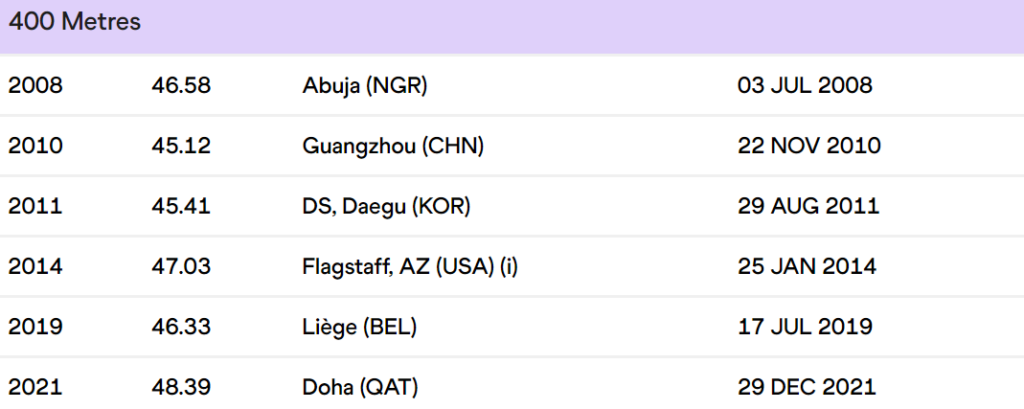Click the Abuja (NGR) venue
This screenshot has height=409, width=1024.
point(364,86)
